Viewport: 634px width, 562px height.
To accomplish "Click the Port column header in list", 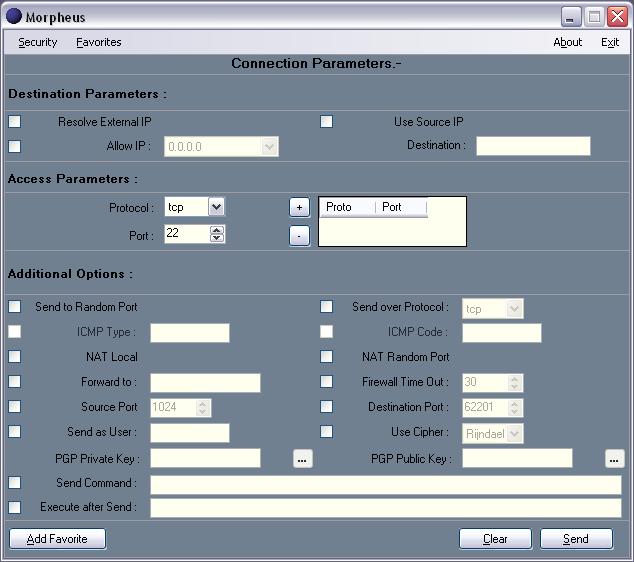I will [x=401, y=207].
